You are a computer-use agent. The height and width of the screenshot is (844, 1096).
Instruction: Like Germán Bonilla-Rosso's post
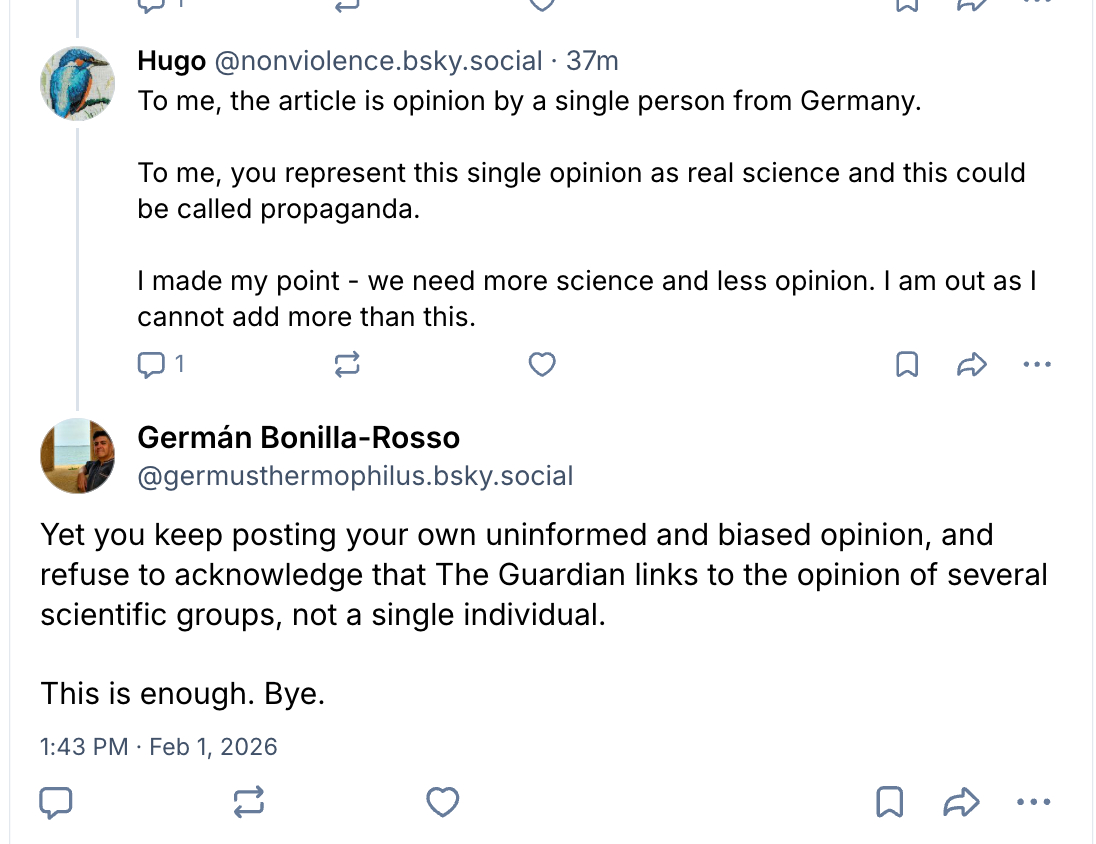pos(442,801)
